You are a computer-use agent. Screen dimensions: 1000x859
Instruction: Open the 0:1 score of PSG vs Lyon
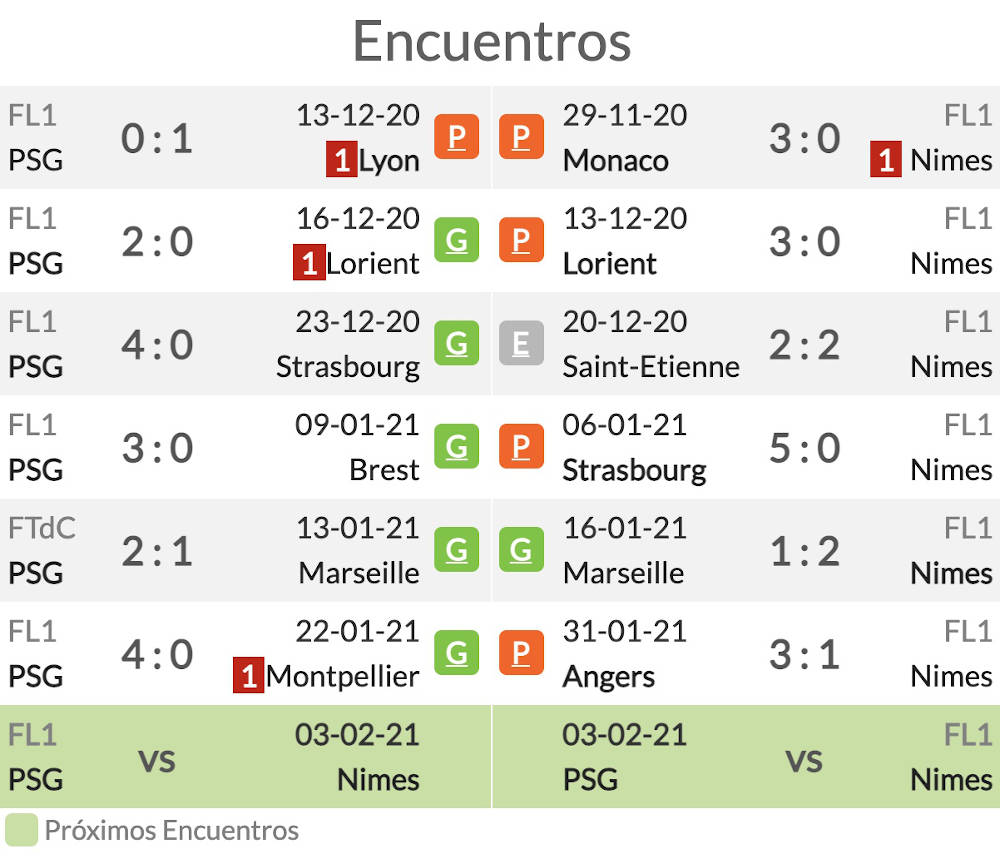pos(157,138)
